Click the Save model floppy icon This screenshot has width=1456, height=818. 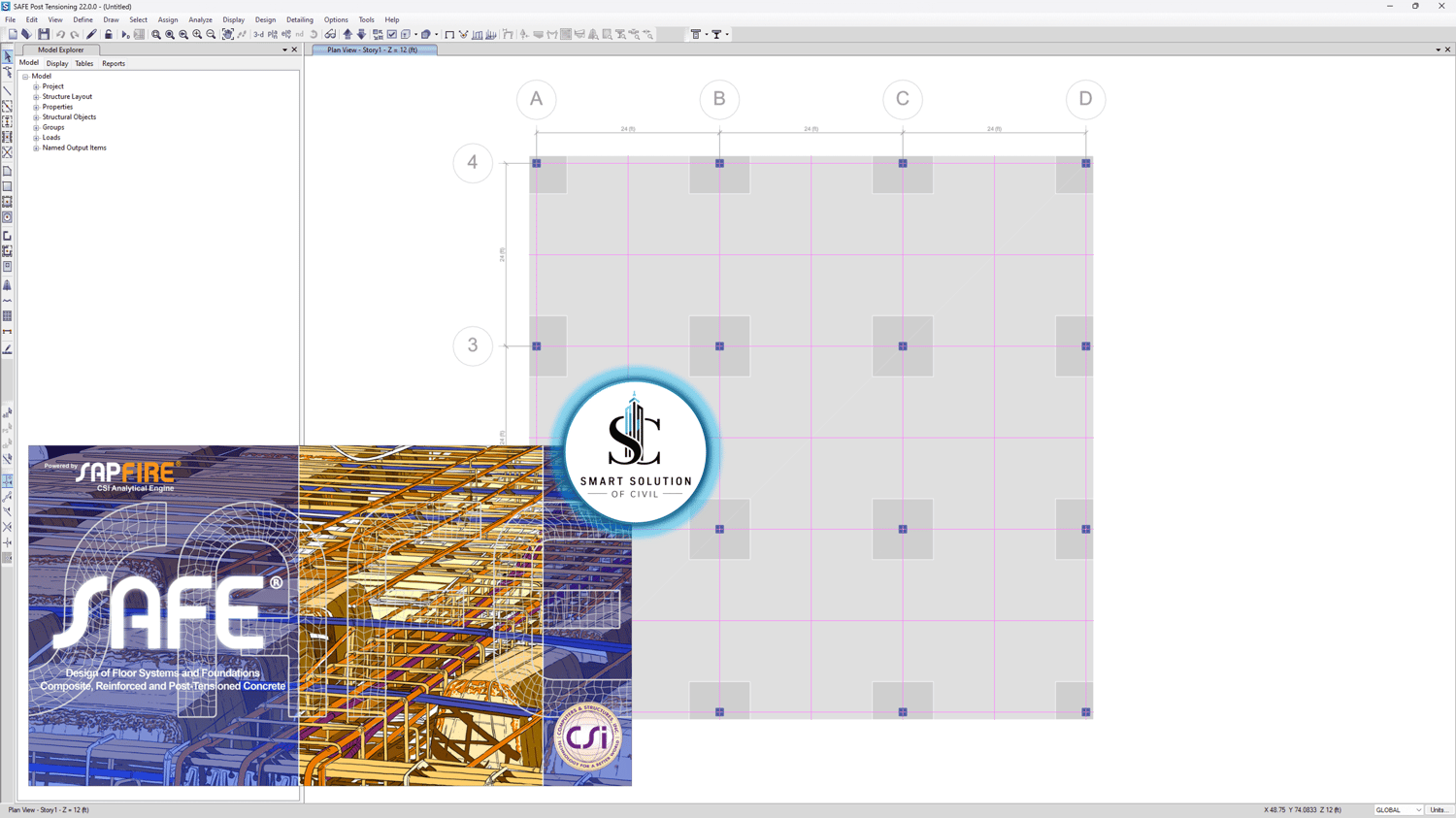44,34
